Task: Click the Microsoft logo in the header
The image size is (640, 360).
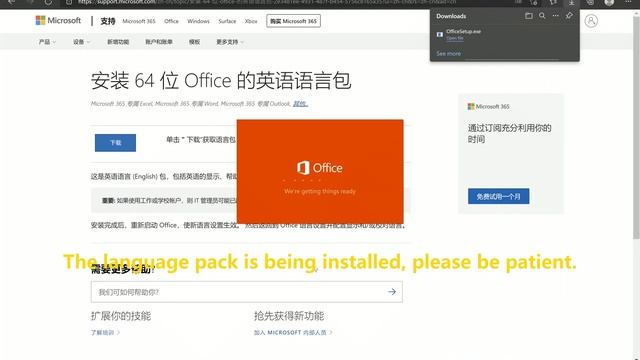Action: pos(58,20)
